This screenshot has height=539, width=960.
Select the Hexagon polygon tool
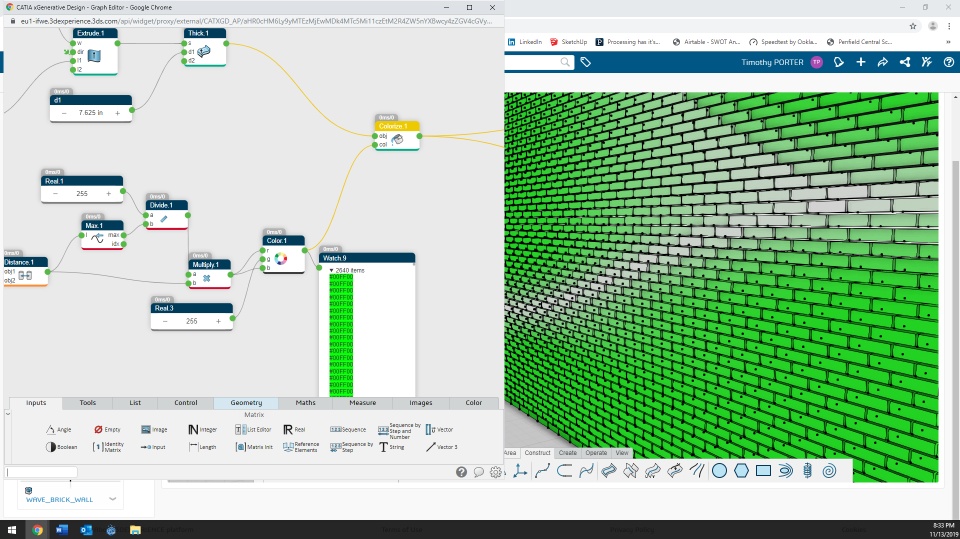[741, 470]
